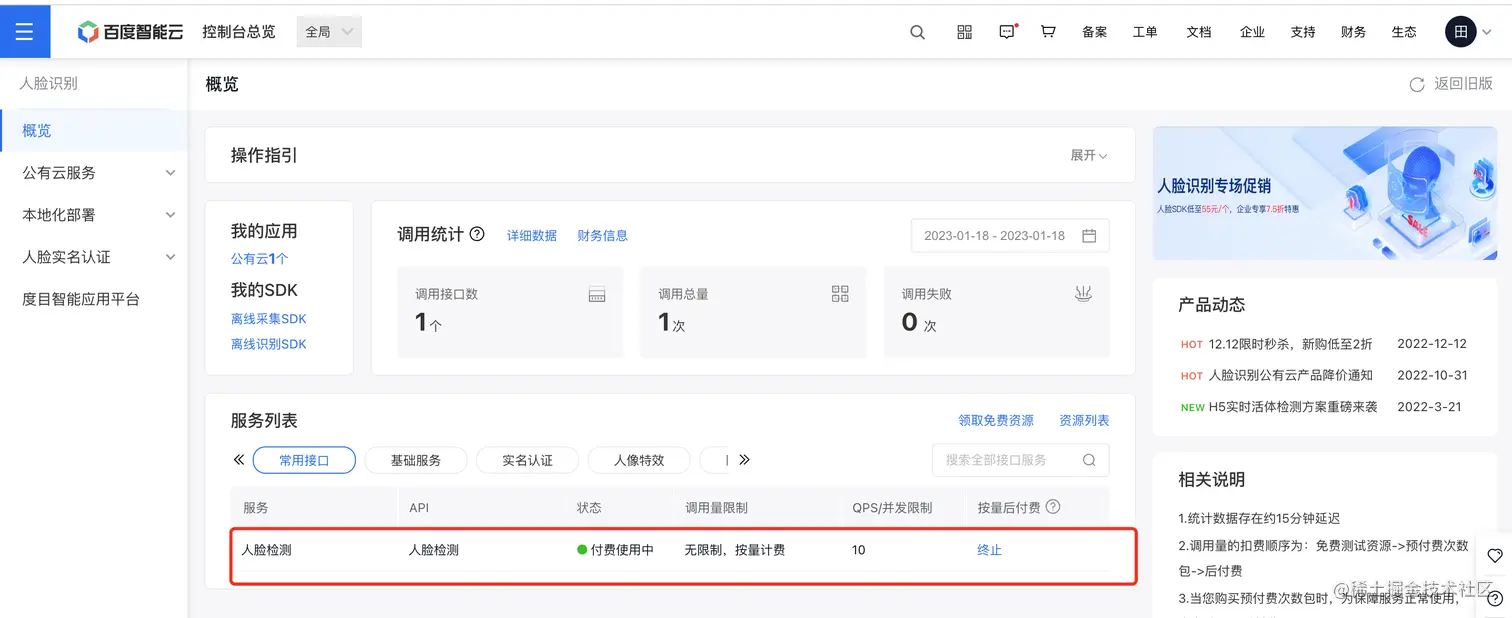Open 文档 in the top navigation
The width and height of the screenshot is (1512, 618).
[x=1199, y=32]
